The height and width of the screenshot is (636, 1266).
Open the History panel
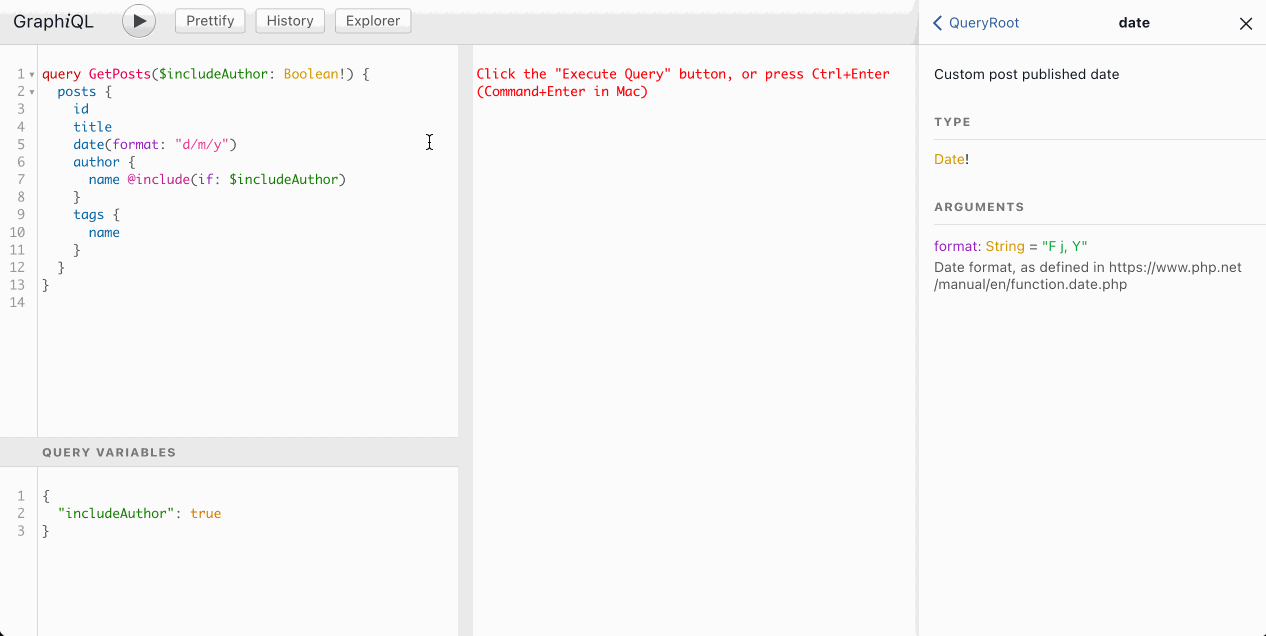pos(290,20)
